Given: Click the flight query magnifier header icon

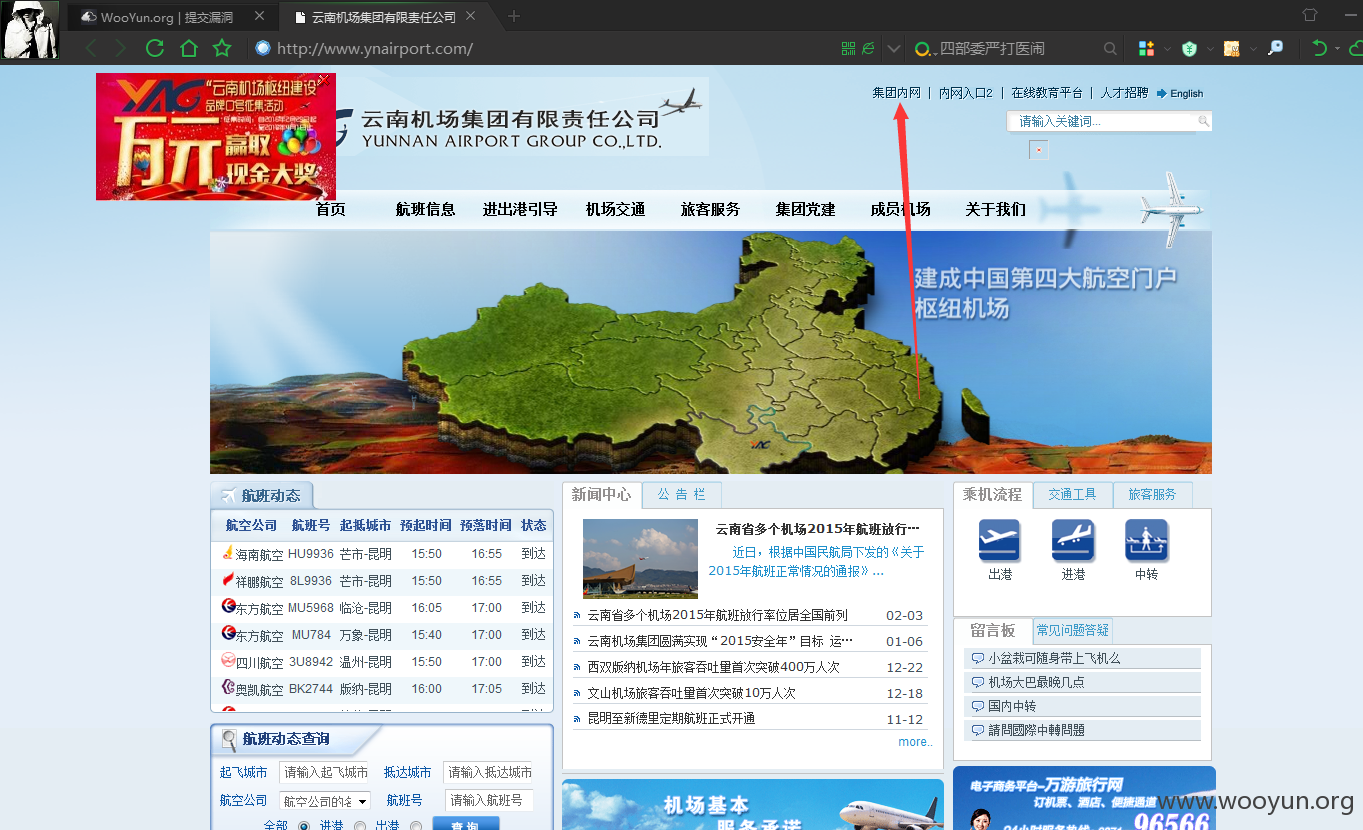Looking at the screenshot, I should tap(229, 740).
